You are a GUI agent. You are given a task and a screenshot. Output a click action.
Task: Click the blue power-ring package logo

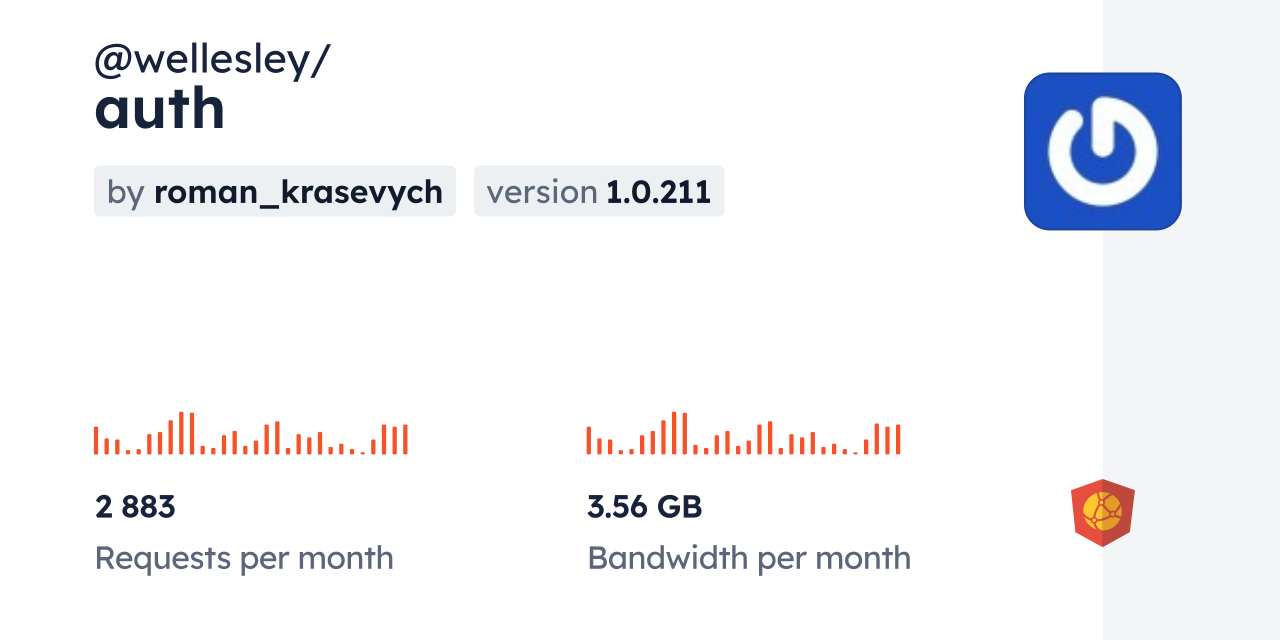pyautogui.click(x=1102, y=151)
